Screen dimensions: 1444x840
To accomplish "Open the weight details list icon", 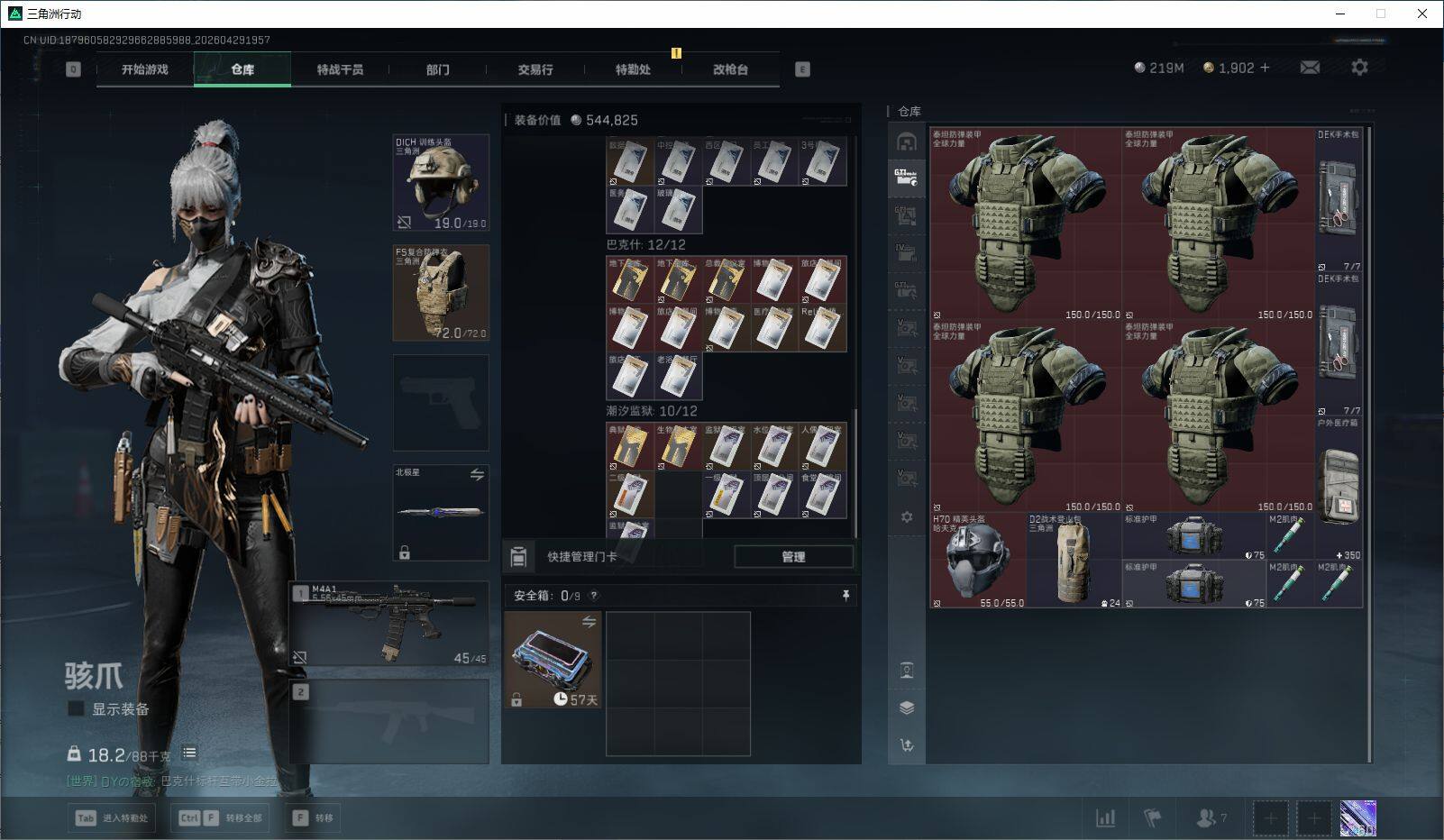I will point(189,753).
